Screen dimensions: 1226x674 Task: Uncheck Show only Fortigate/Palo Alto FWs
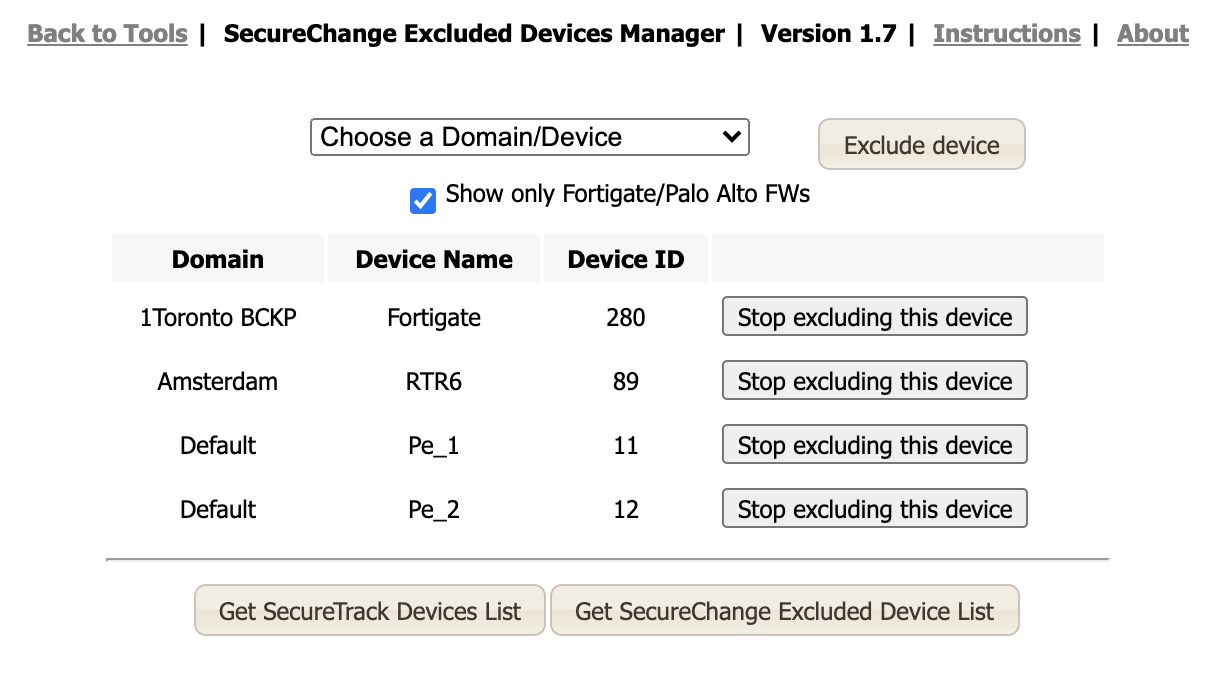423,201
